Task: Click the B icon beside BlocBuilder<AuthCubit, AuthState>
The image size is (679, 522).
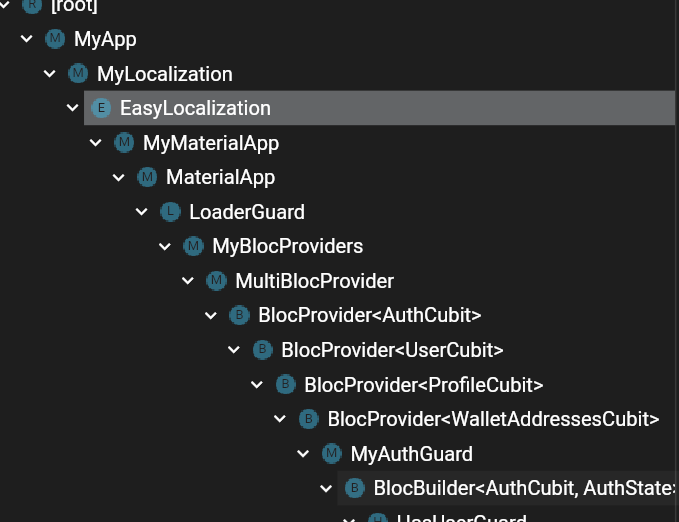Action: 355,488
